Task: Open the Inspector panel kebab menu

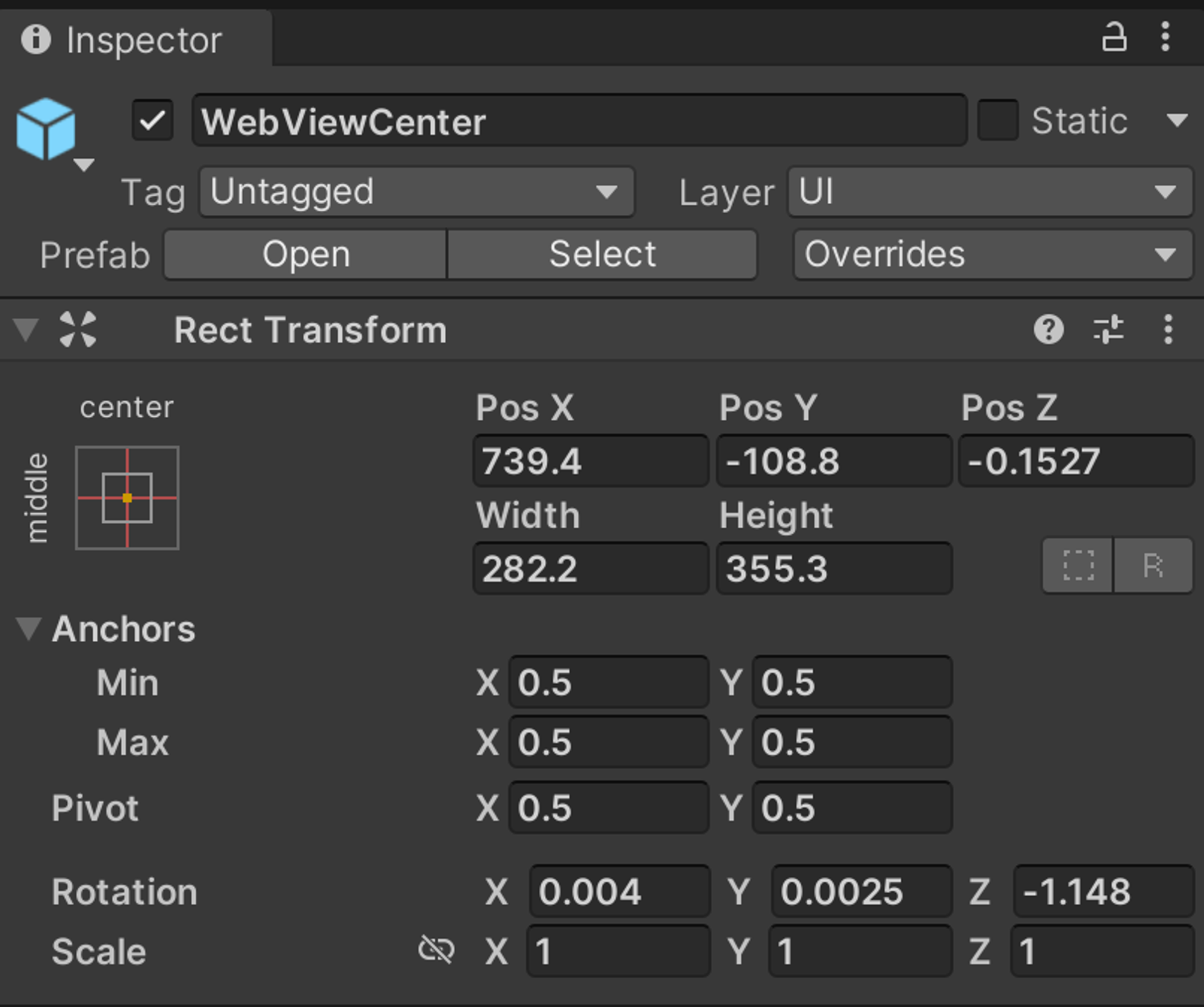Action: (1165, 37)
